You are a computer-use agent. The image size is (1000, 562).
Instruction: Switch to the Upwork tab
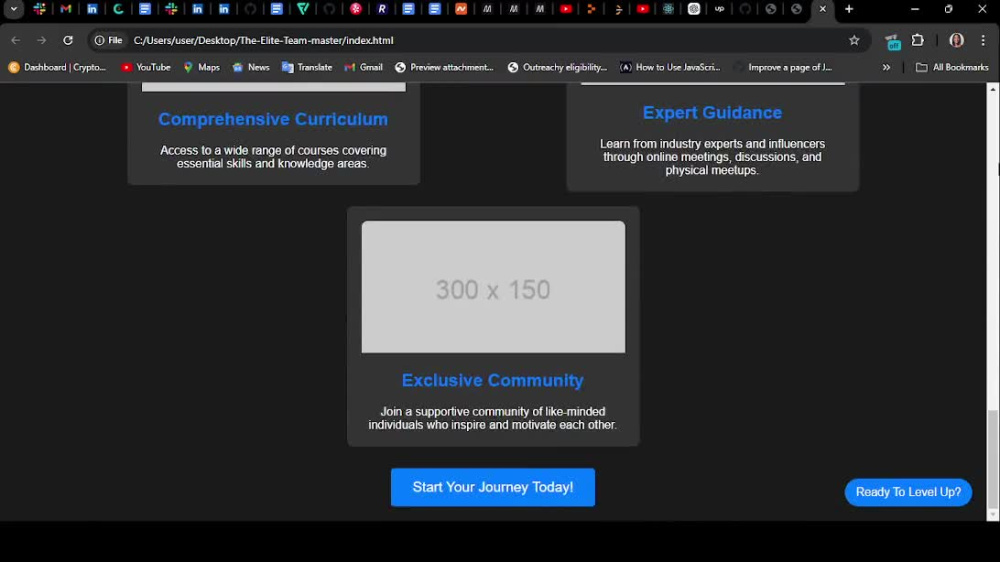tap(719, 9)
